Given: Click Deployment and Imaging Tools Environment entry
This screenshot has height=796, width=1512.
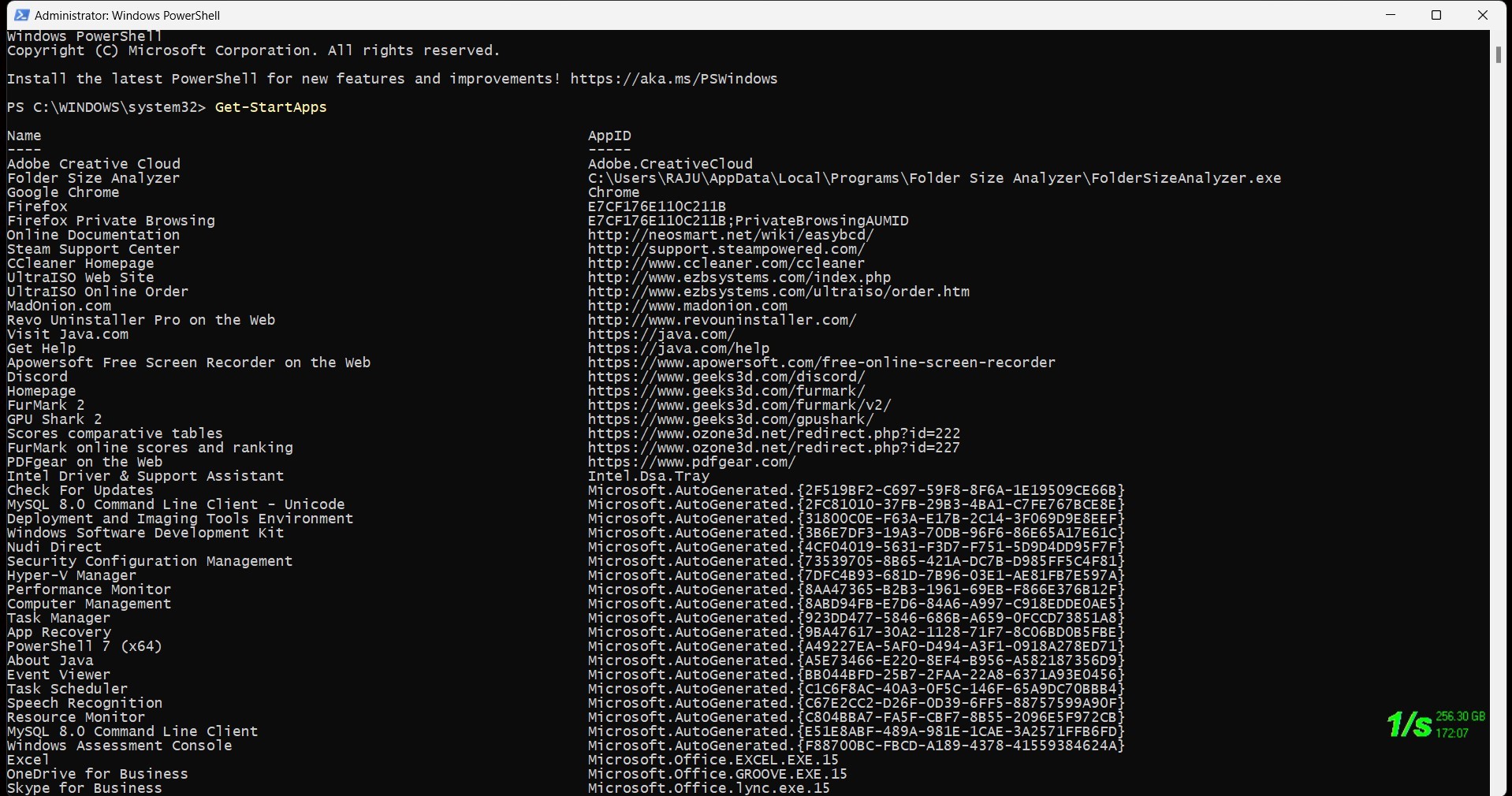Looking at the screenshot, I should click(181, 519).
